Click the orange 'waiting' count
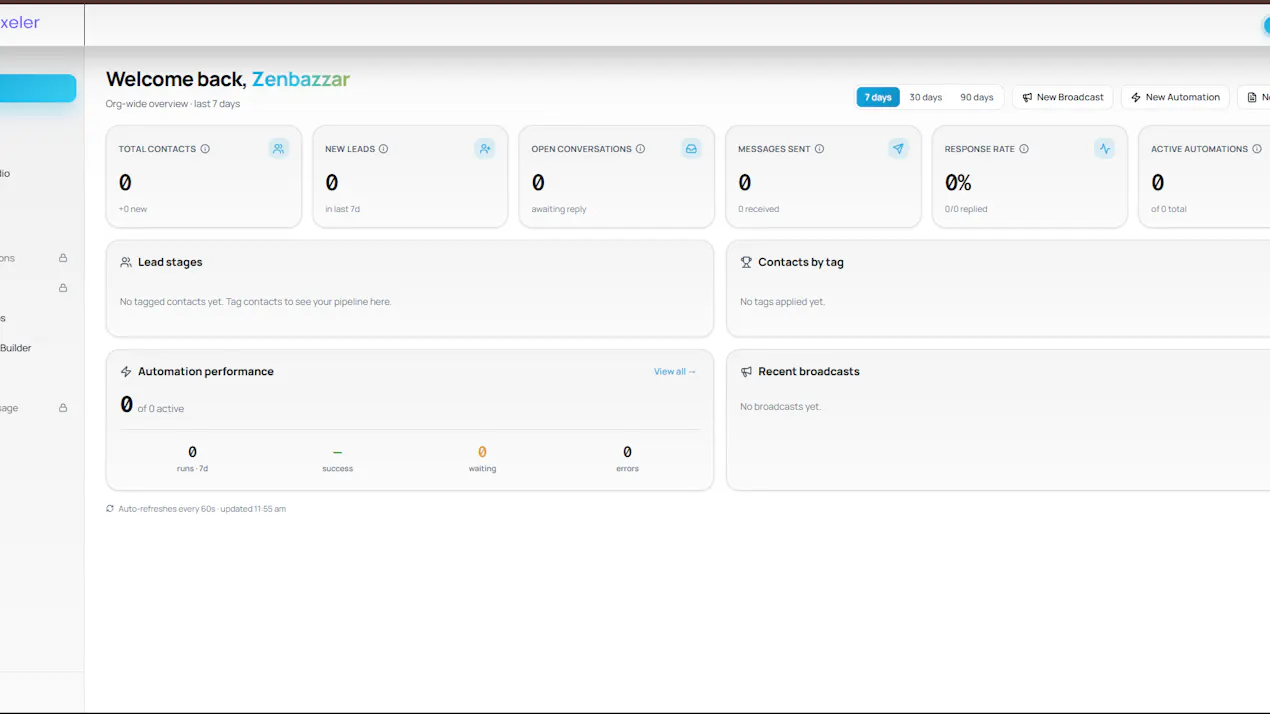This screenshot has width=1270, height=714. 482,452
